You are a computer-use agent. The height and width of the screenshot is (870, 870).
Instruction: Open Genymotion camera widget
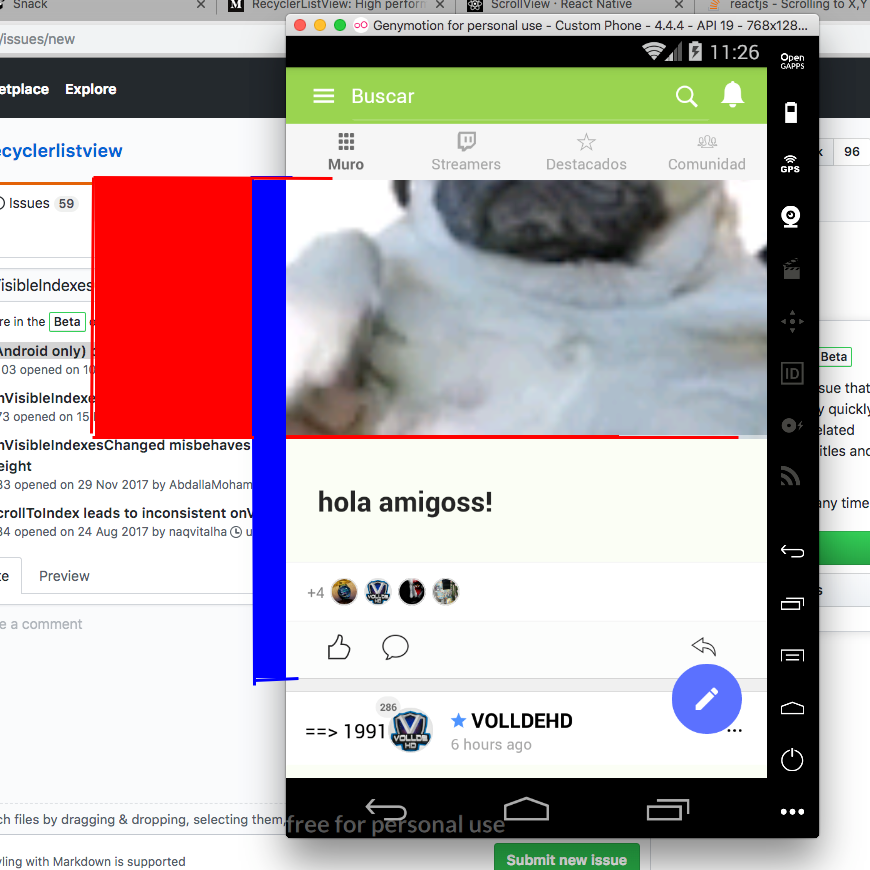(791, 216)
